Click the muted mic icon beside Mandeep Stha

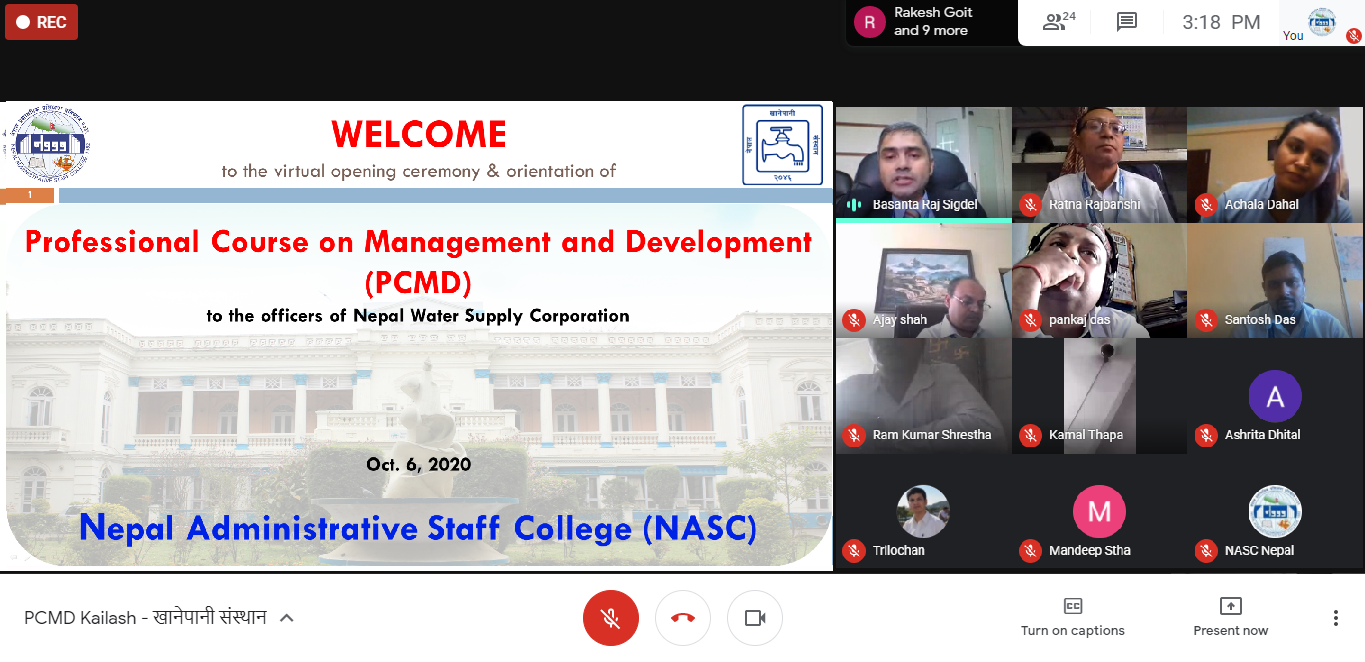(1030, 551)
